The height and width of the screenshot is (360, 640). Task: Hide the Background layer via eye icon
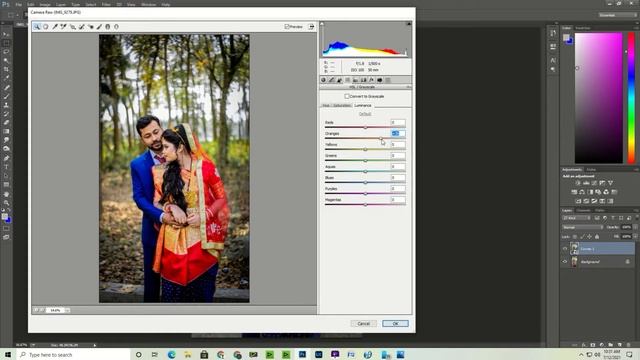coord(565,262)
